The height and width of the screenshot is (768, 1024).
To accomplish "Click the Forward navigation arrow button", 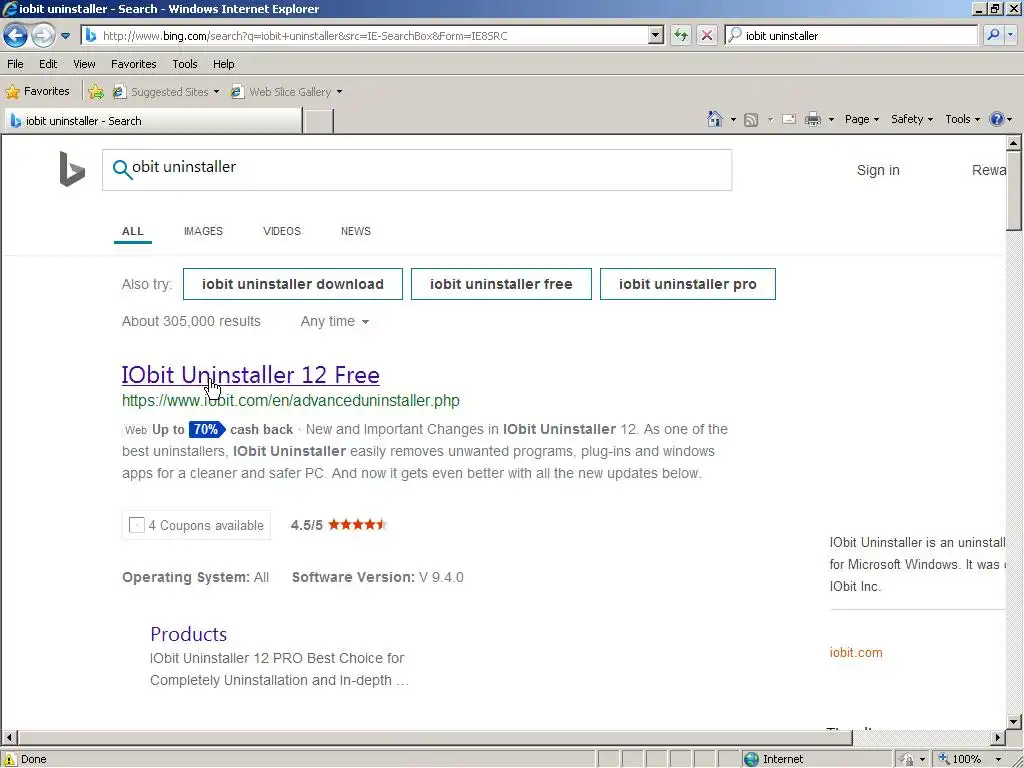I will [x=43, y=35].
